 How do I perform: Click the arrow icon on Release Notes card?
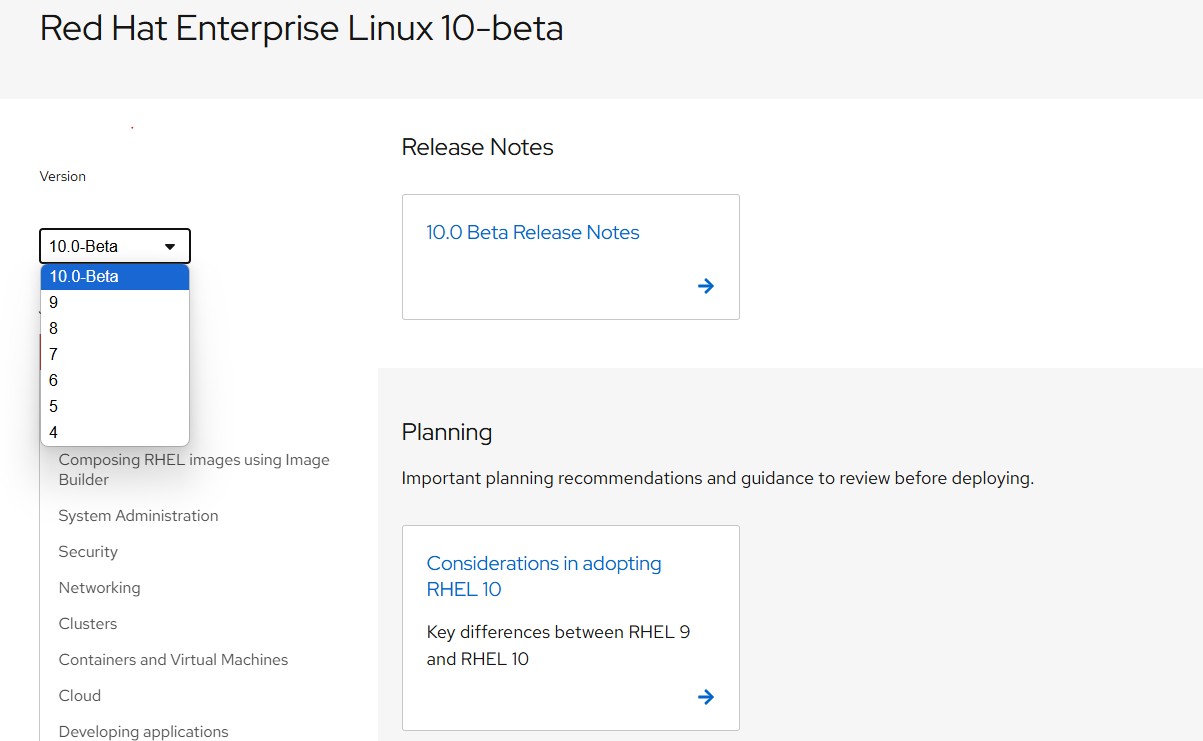point(706,286)
